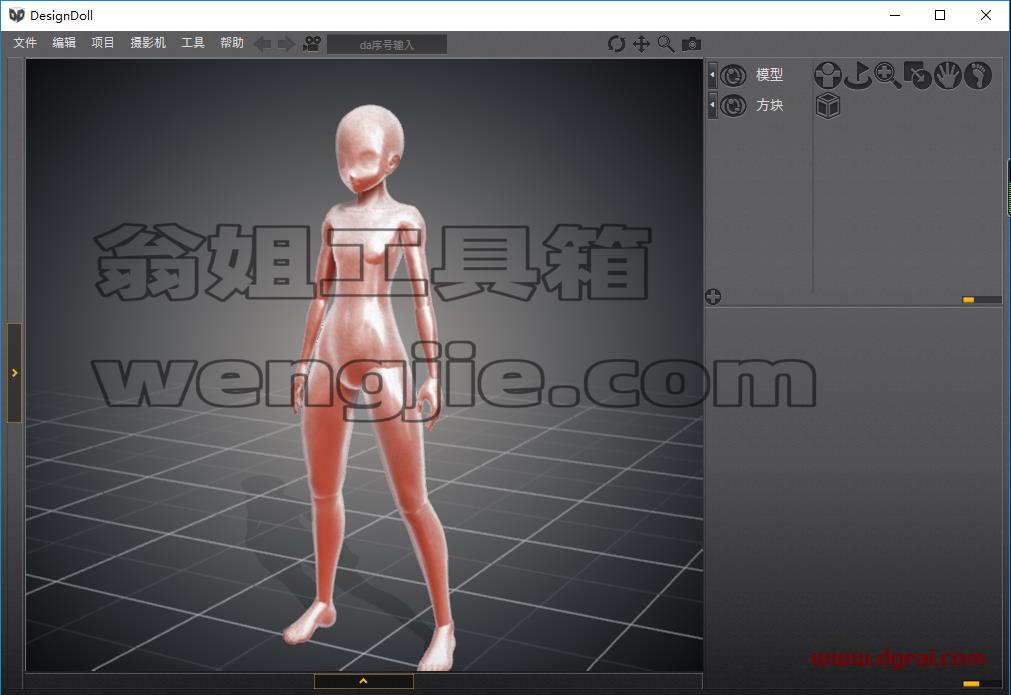Screen dimensions: 1011x695
Task: Collapse the 方块 item arrow
Action: [712, 105]
